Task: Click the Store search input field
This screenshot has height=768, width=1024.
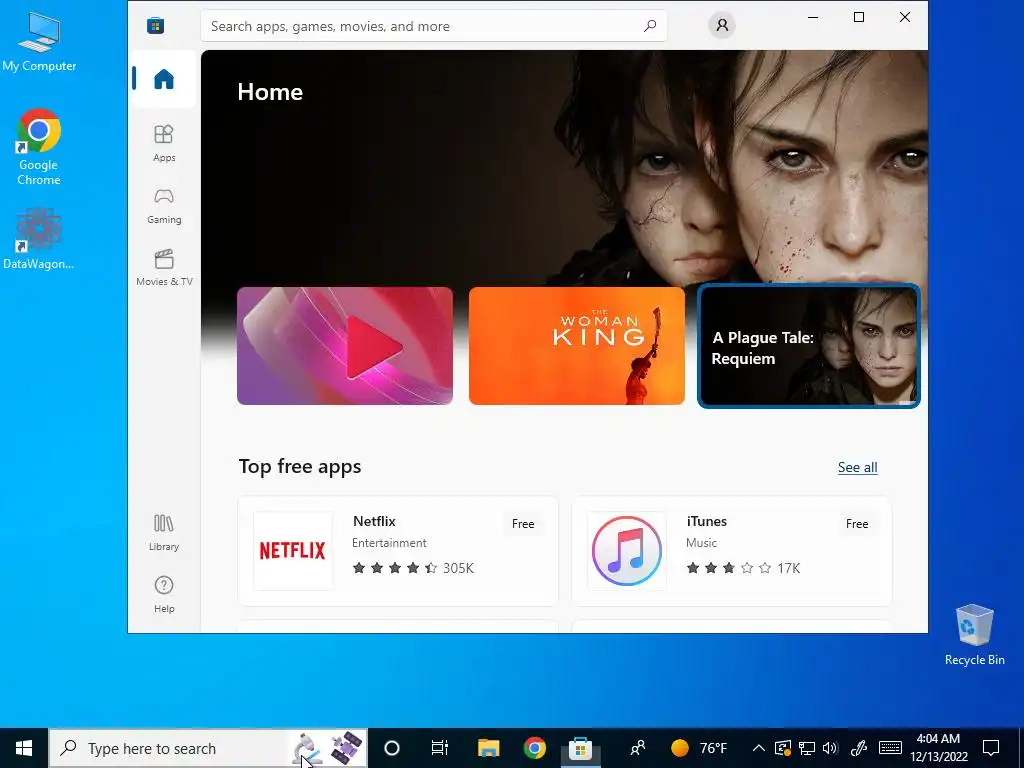Action: point(434,26)
